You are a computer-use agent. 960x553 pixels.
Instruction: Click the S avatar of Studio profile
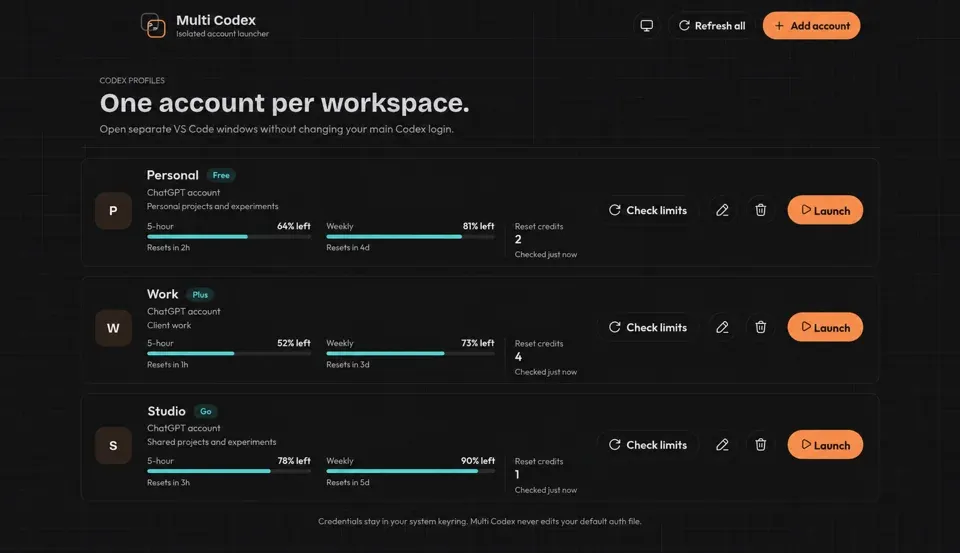click(113, 446)
